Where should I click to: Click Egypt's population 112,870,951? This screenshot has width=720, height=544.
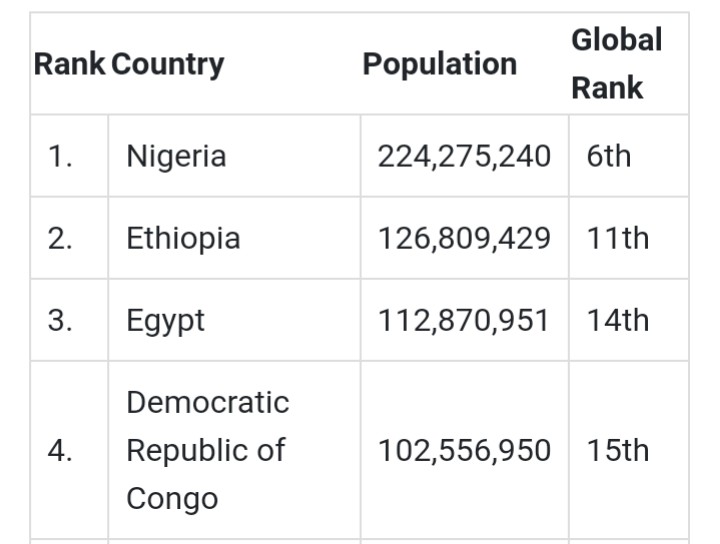click(464, 320)
